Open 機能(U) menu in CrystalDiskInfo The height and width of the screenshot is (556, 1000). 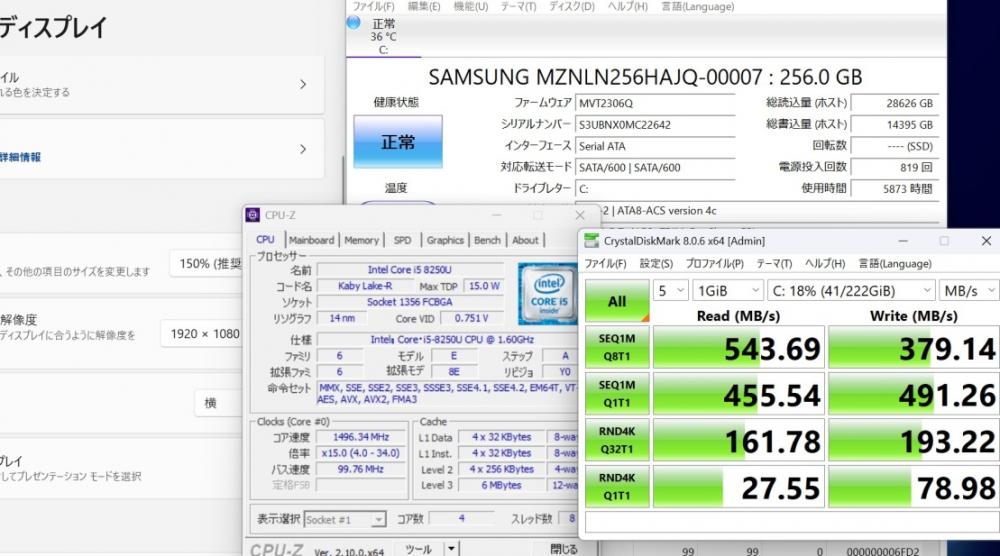tap(471, 6)
